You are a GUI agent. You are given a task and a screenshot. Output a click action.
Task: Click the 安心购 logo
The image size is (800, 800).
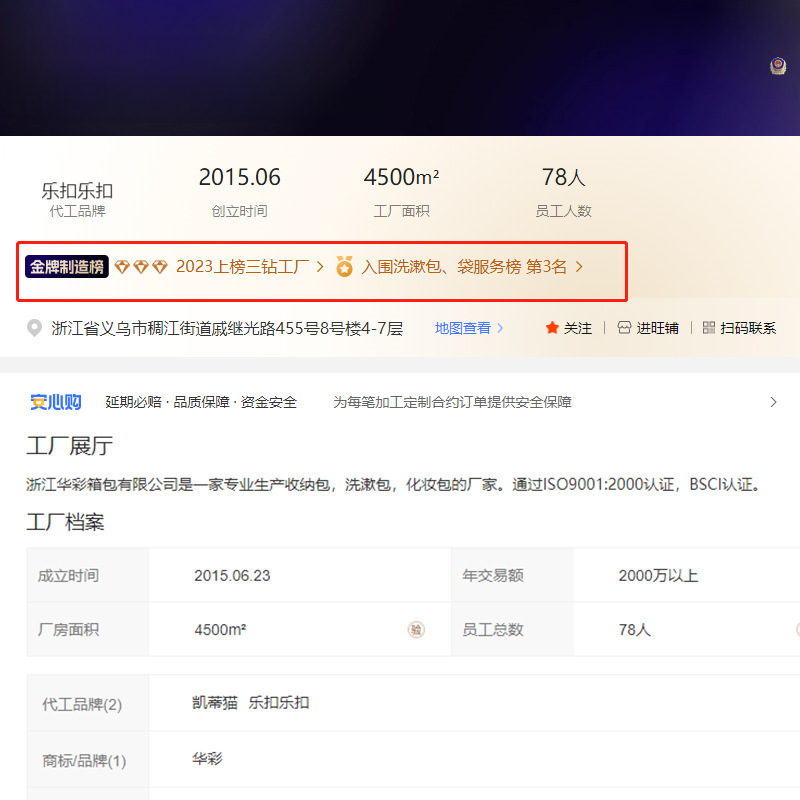coord(55,402)
